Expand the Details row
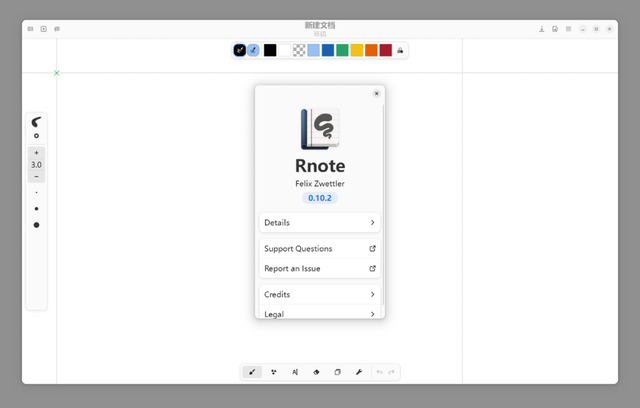The height and width of the screenshot is (408, 640). coord(320,223)
